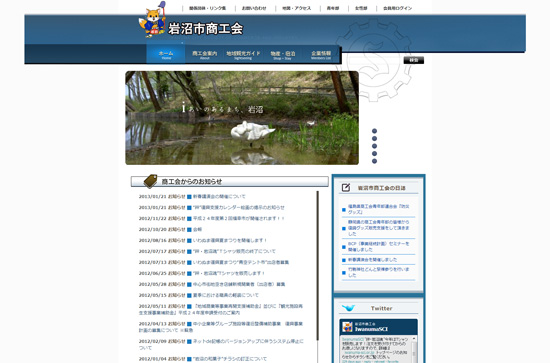
Task: Show the second banner slide via its dot
Action: point(374,139)
